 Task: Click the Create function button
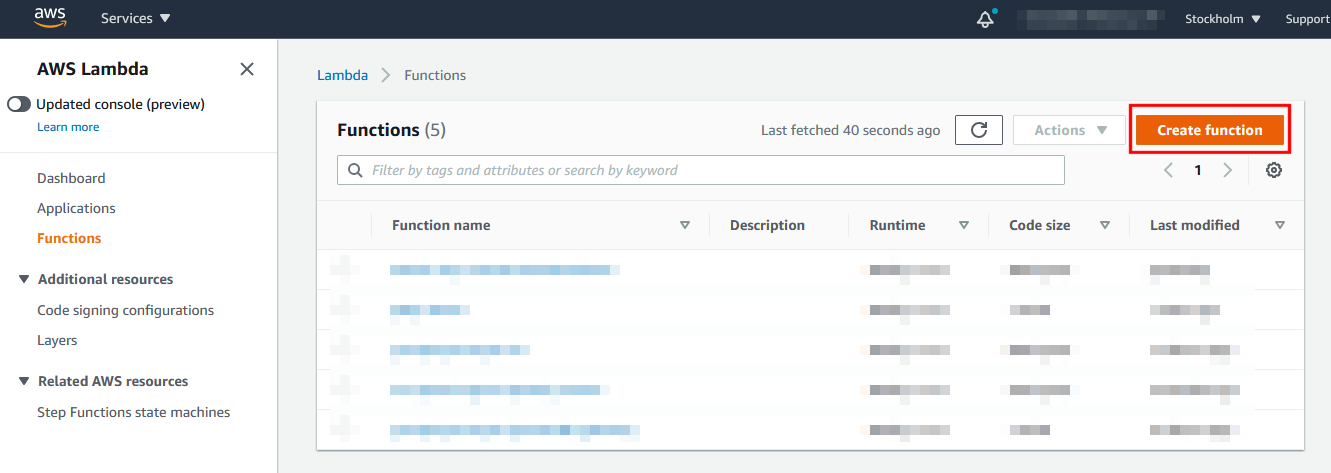pyautogui.click(x=1210, y=130)
